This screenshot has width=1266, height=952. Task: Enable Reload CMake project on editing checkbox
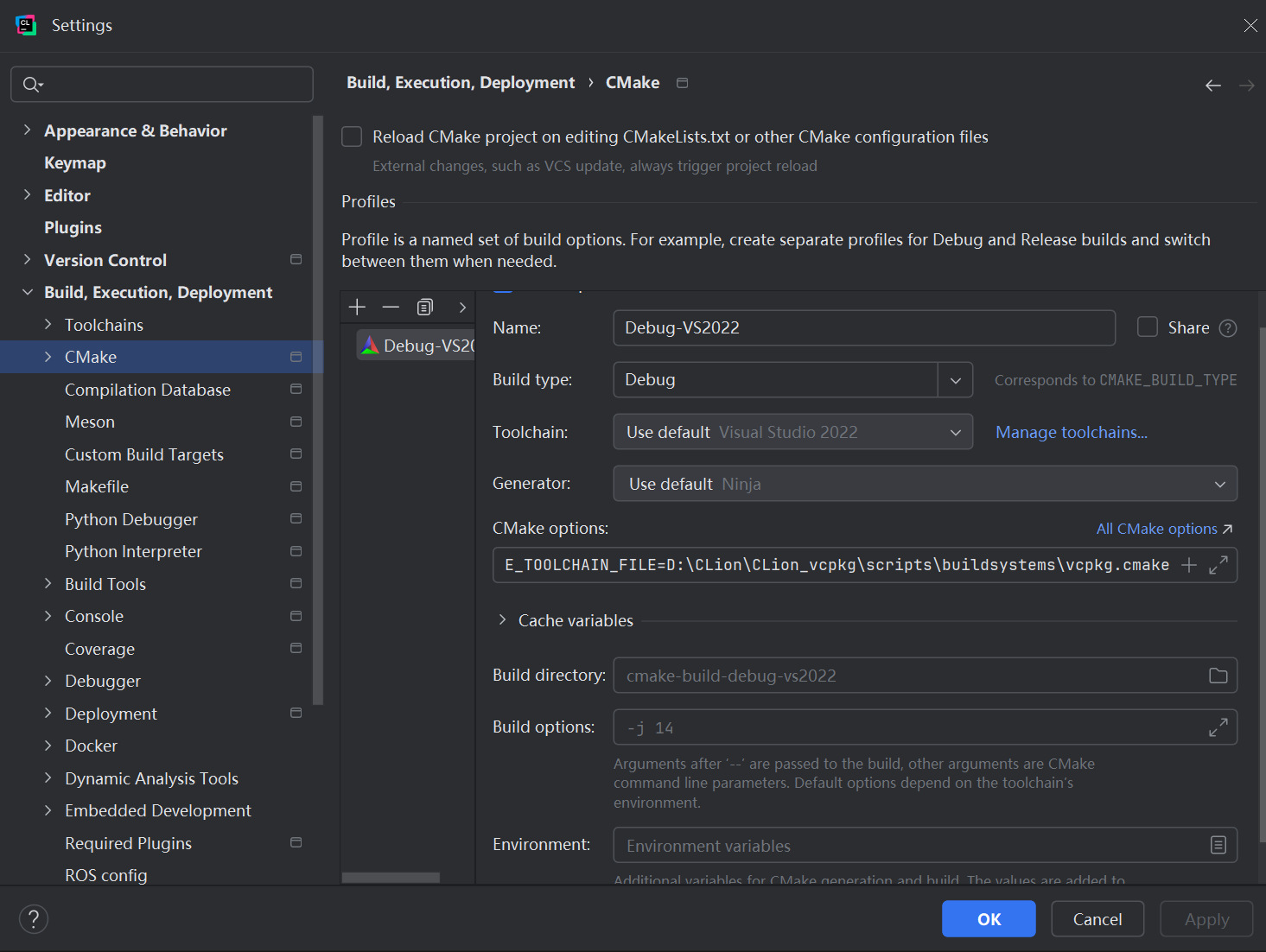tap(352, 136)
